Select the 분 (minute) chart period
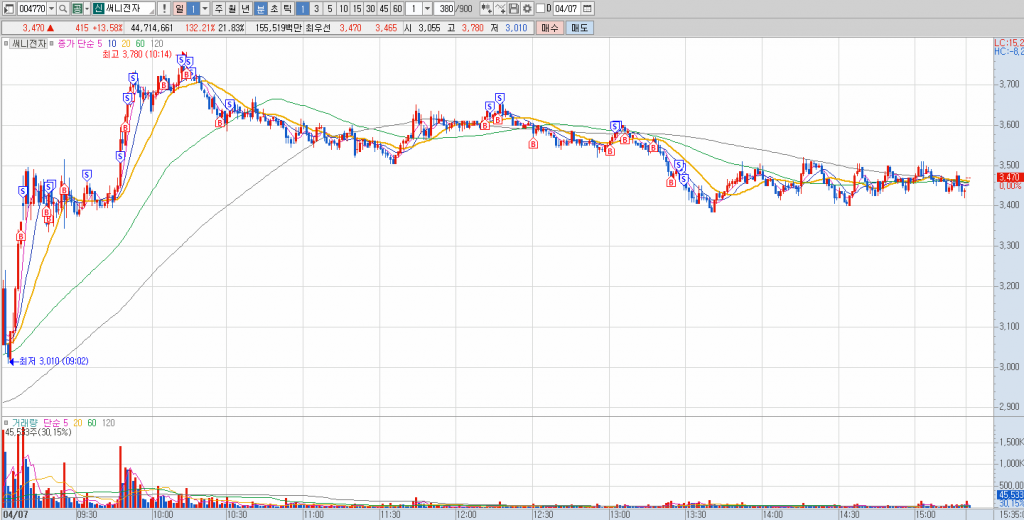The image size is (1024, 520). pos(261,8)
